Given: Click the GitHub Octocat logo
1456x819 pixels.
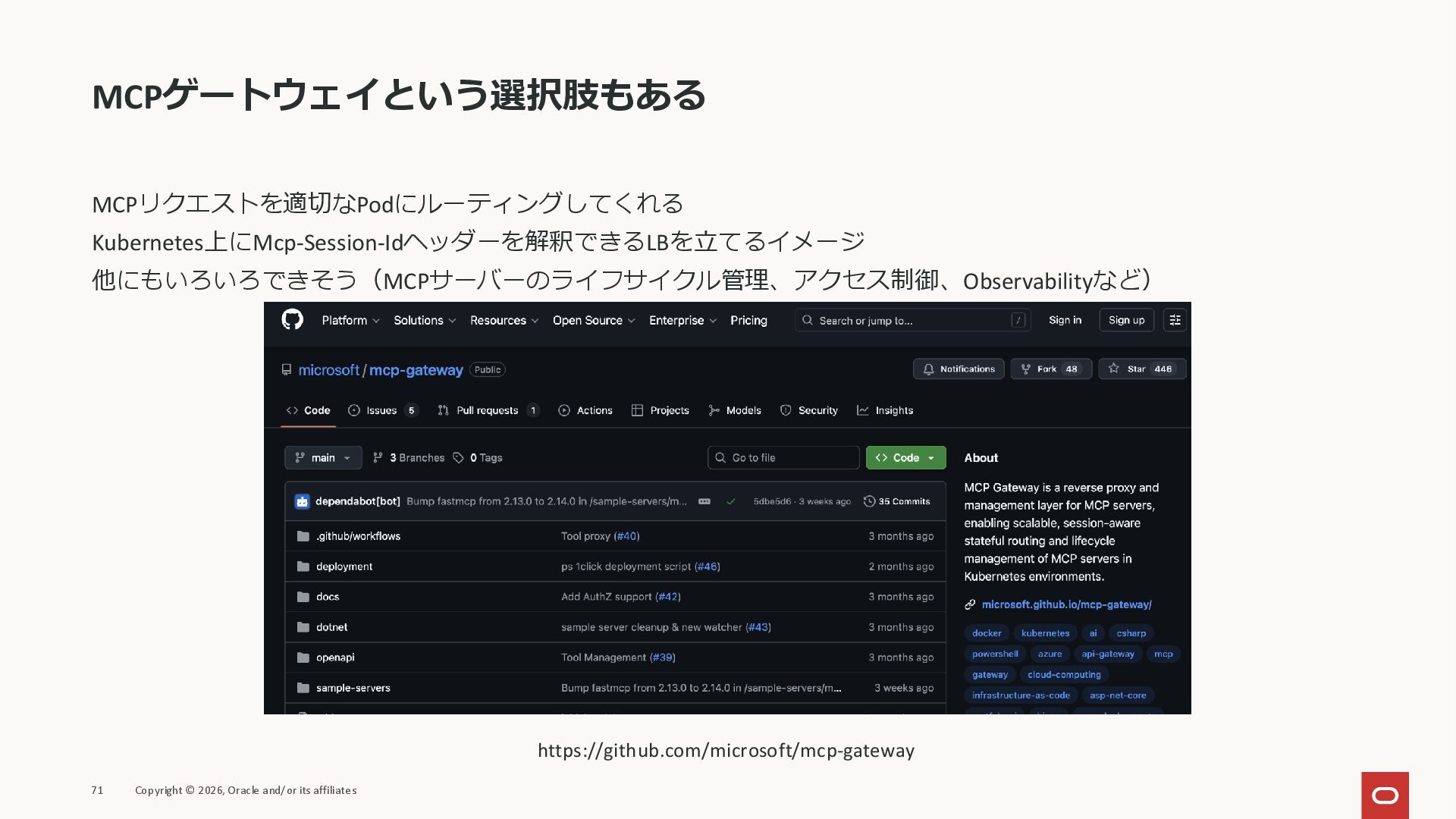Looking at the screenshot, I should coord(292,319).
